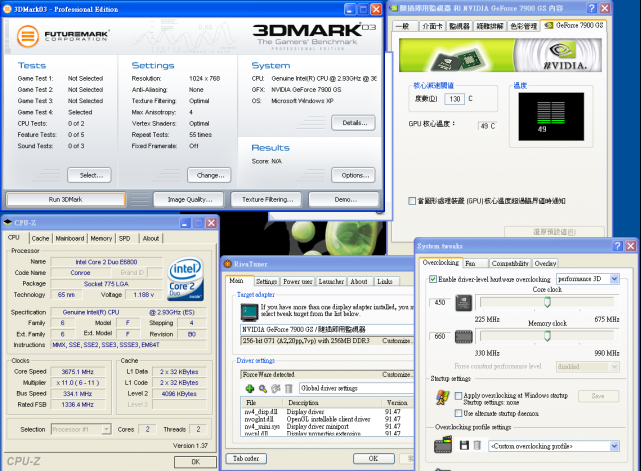Open the Memory tab in CPU-Z

click(x=101, y=238)
